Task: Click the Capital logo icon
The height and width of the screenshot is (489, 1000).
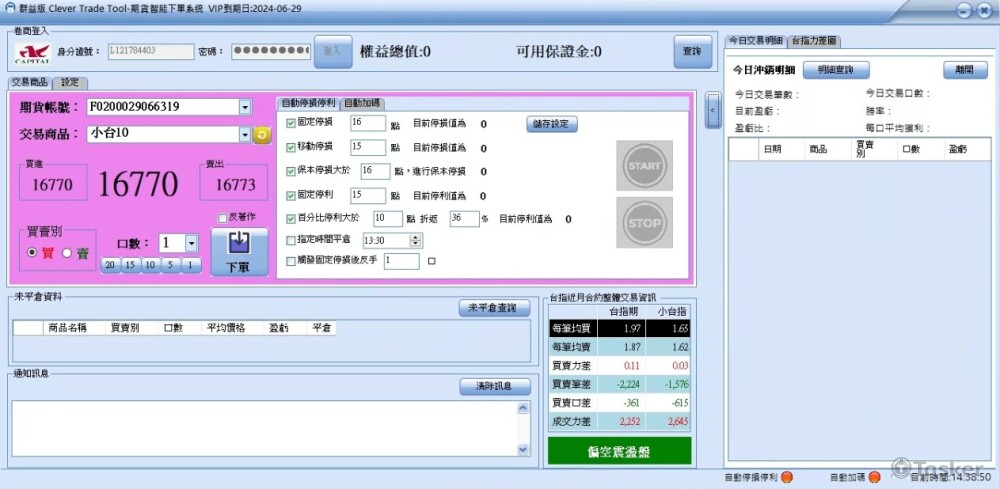Action: [32, 53]
